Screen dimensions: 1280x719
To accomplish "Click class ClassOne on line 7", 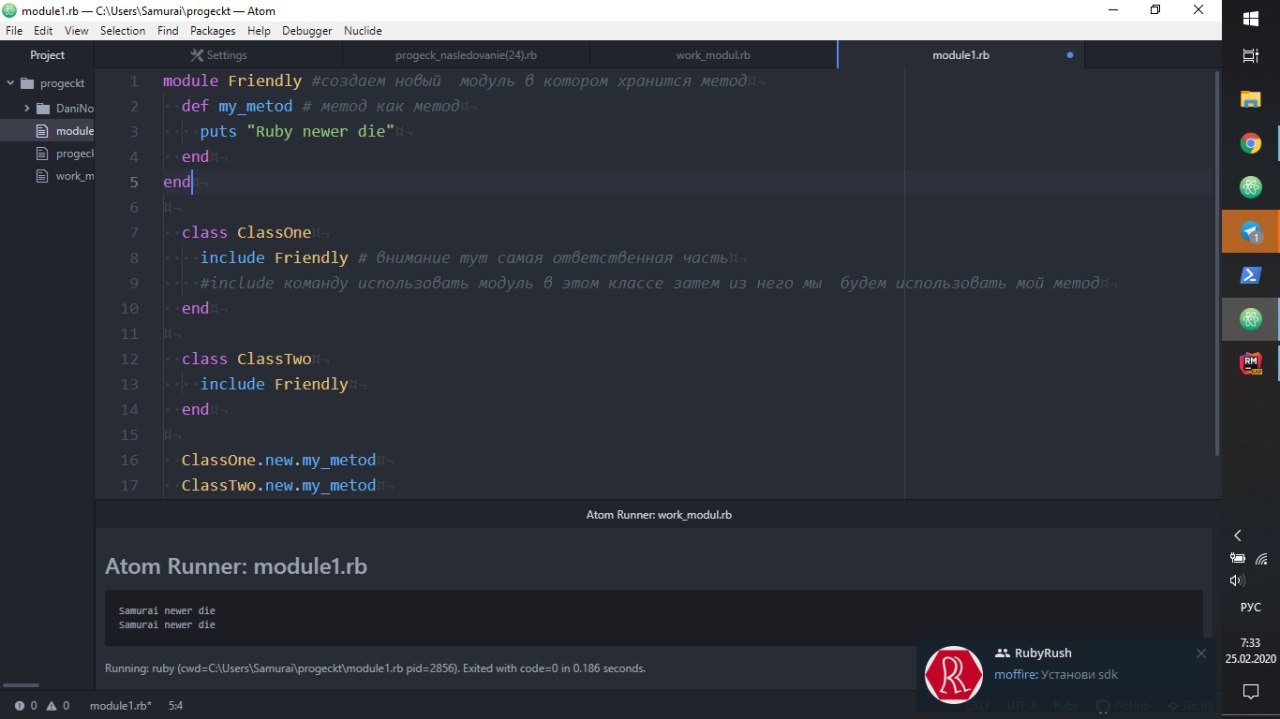I will coord(246,233).
